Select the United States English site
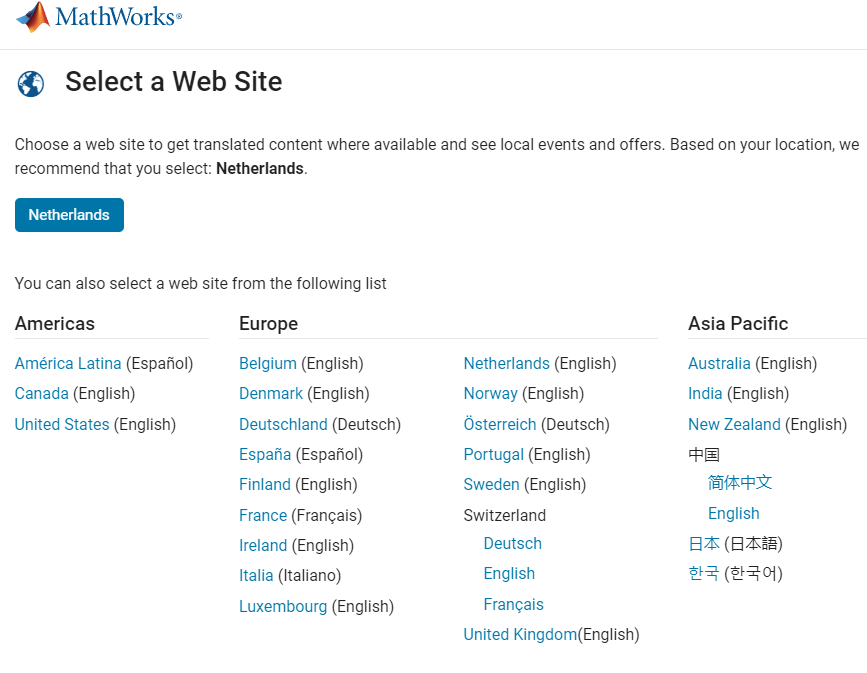 [x=62, y=424]
